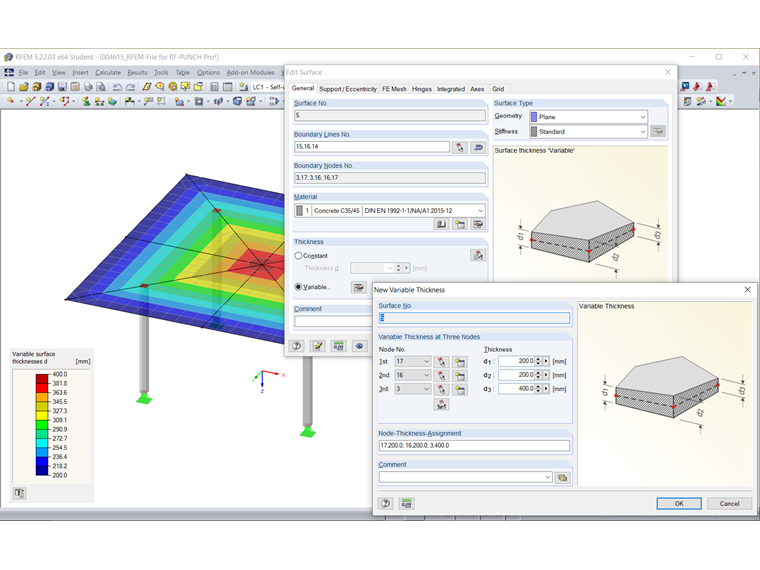Select the Constant thickness radio button
The image size is (760, 570).
pos(298,255)
